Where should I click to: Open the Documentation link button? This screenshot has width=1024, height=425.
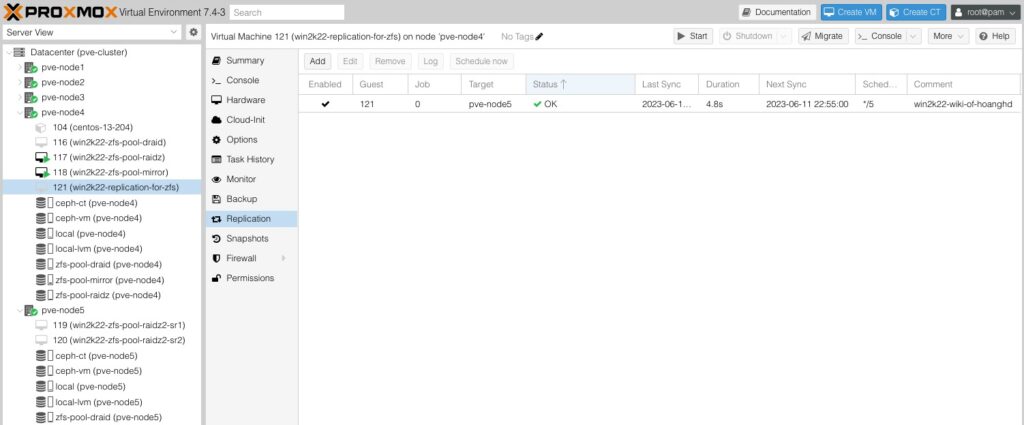click(x=777, y=12)
